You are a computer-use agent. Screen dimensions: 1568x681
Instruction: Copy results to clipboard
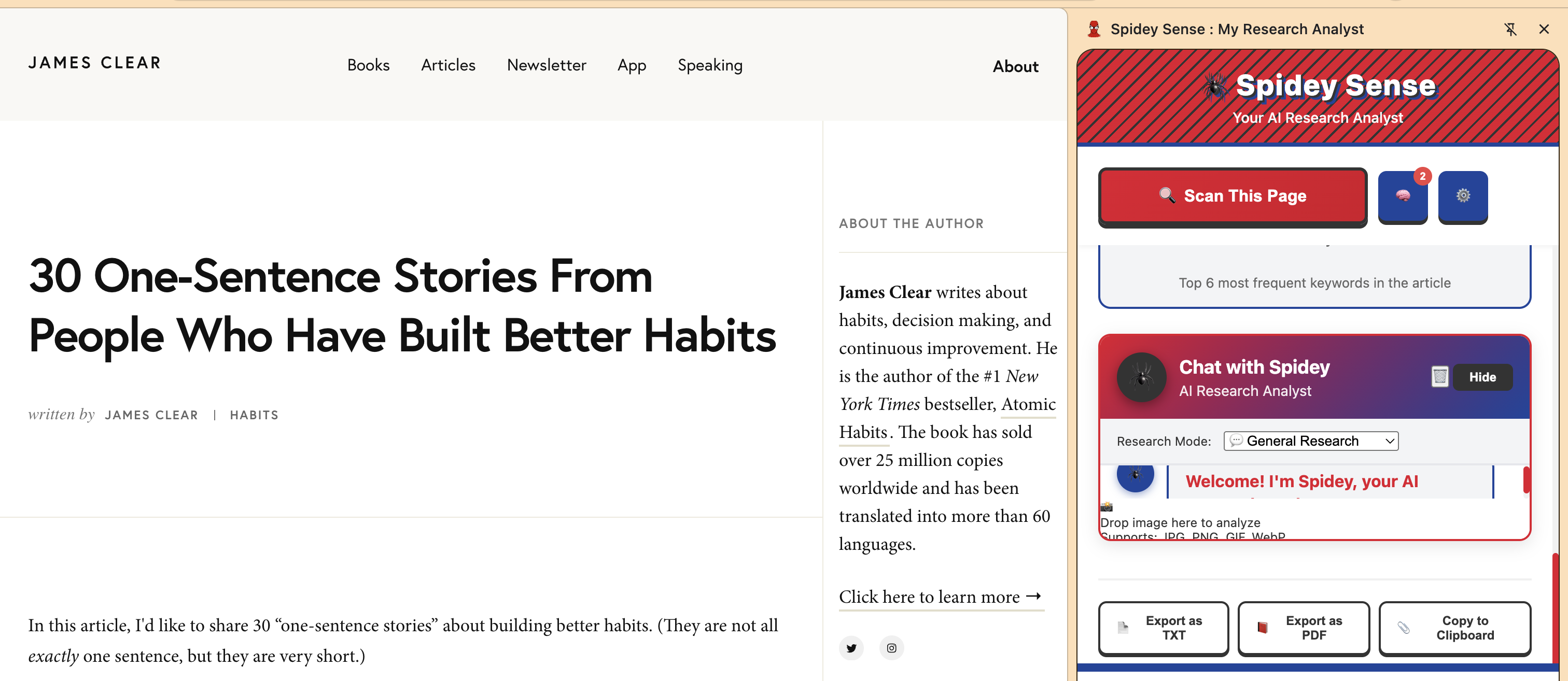tap(1454, 628)
